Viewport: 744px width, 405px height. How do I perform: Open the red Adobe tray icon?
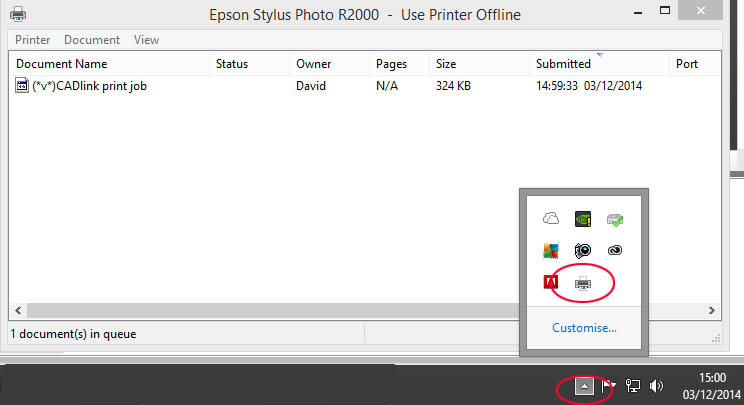(551, 282)
